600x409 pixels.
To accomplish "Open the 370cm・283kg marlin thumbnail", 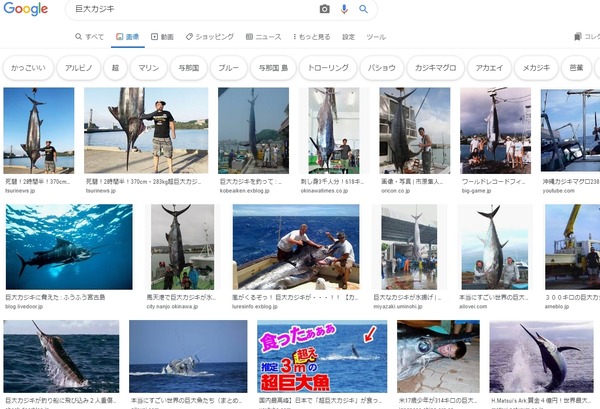I will click(146, 130).
